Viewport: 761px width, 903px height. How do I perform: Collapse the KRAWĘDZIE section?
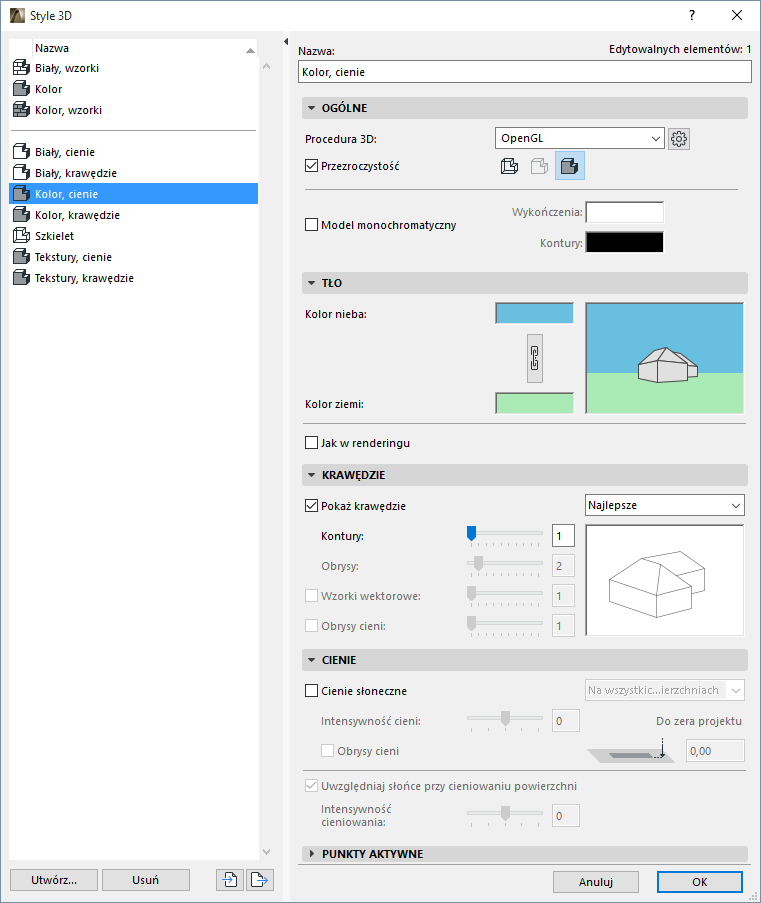point(312,475)
